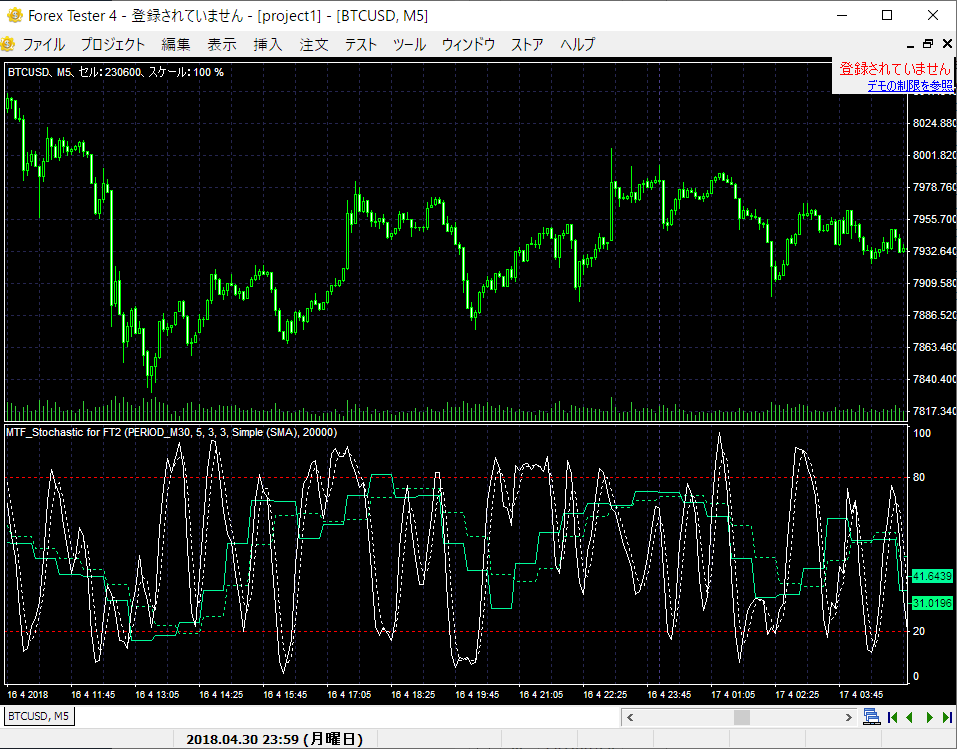Close the inner chart window

[947, 44]
